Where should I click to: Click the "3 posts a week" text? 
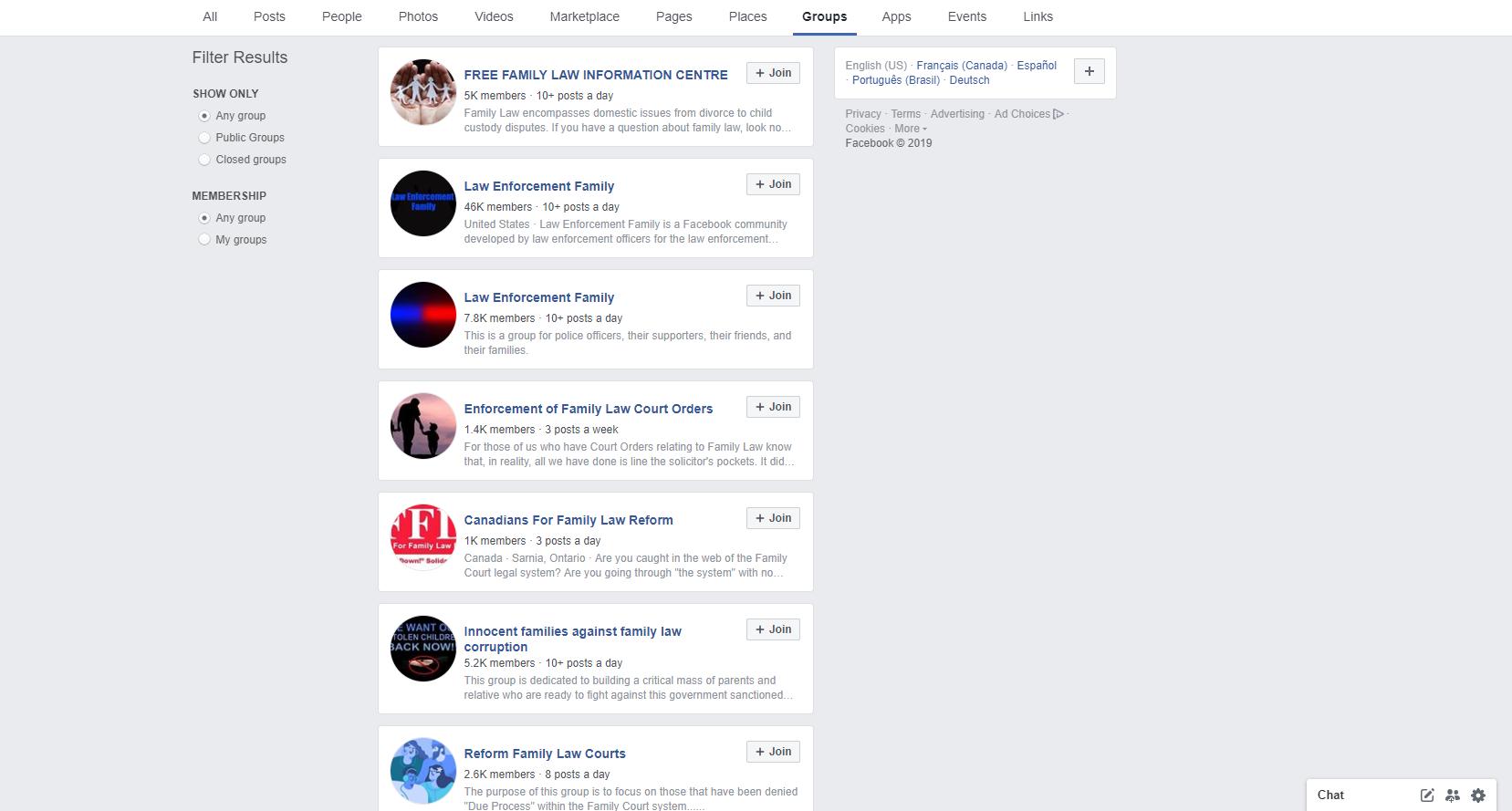pyautogui.click(x=581, y=430)
